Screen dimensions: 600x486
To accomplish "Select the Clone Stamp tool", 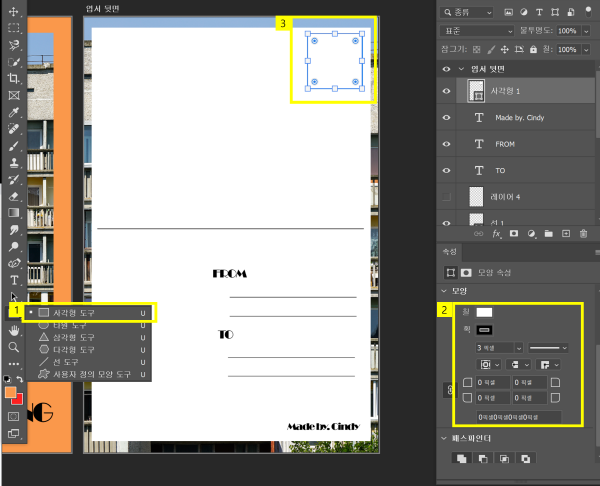I will pos(14,163).
